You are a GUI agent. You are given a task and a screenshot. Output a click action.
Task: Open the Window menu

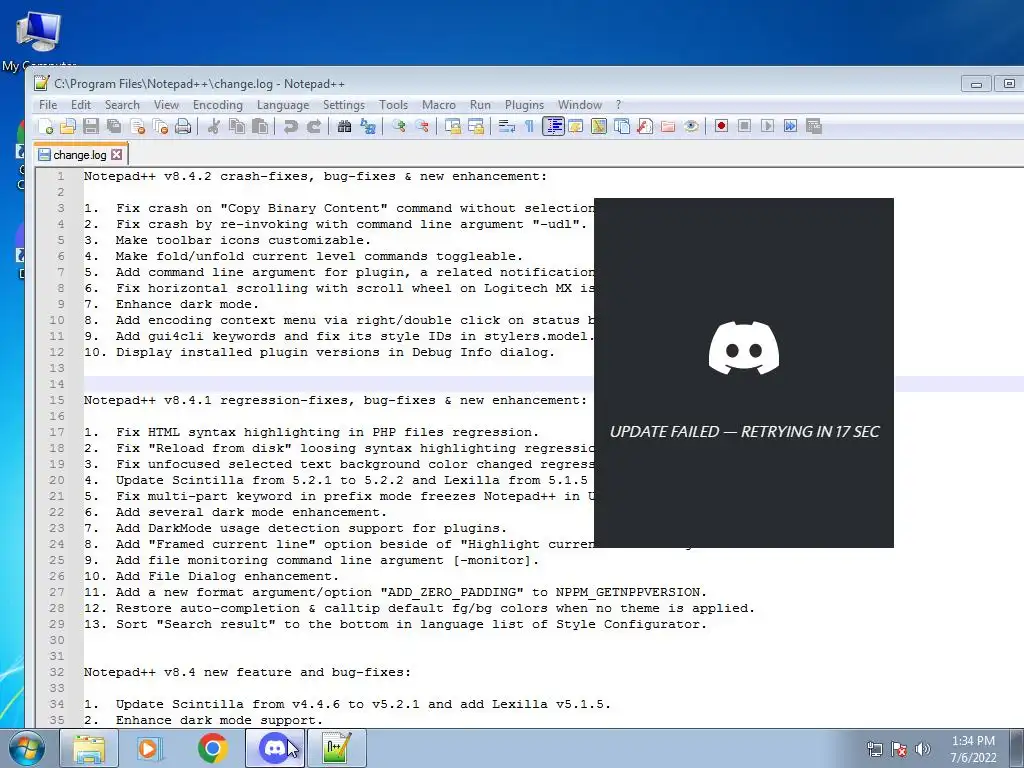pyautogui.click(x=579, y=105)
